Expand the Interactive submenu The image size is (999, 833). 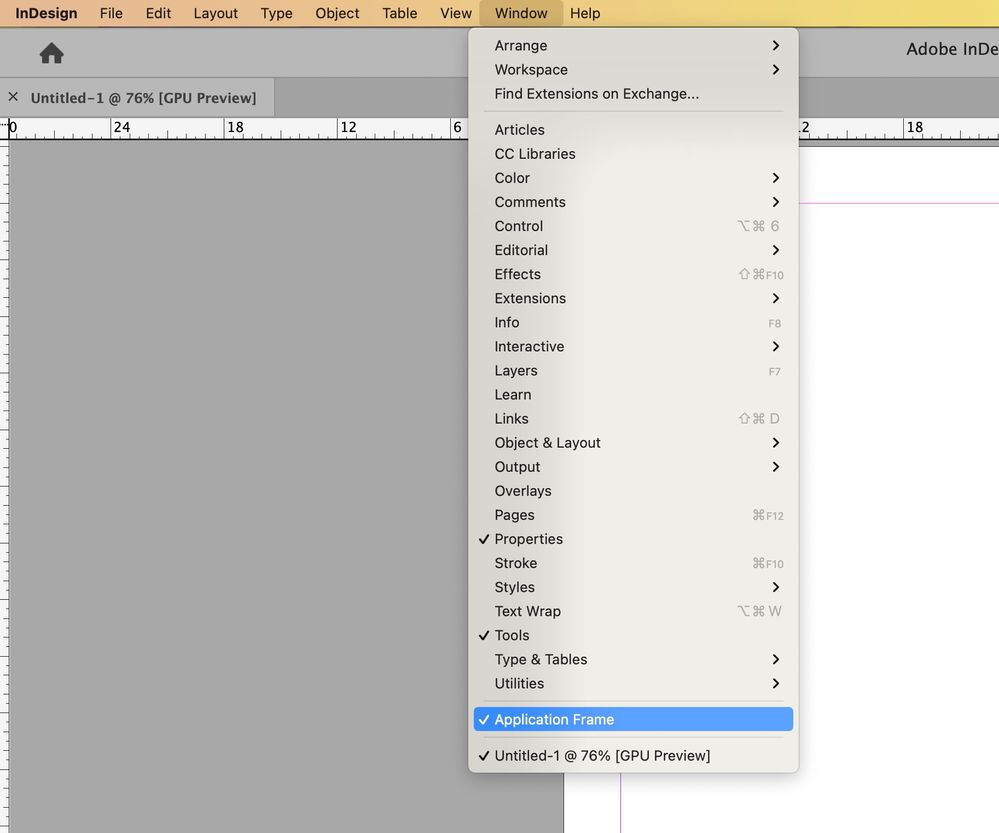pos(633,347)
